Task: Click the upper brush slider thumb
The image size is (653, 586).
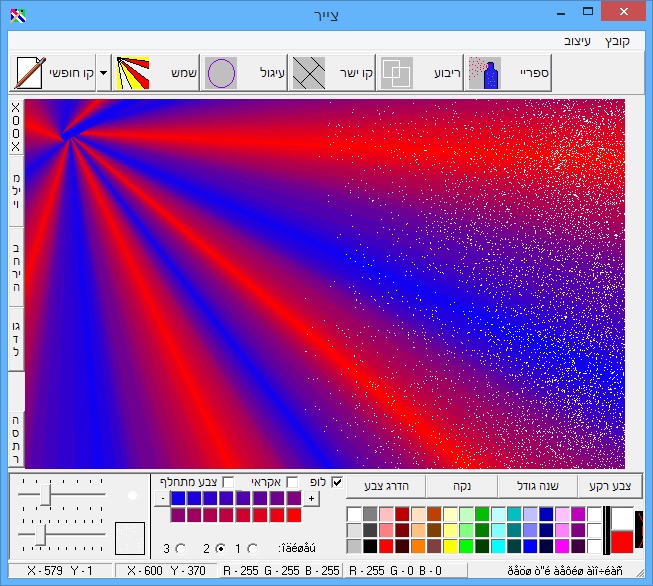Action: [45, 494]
